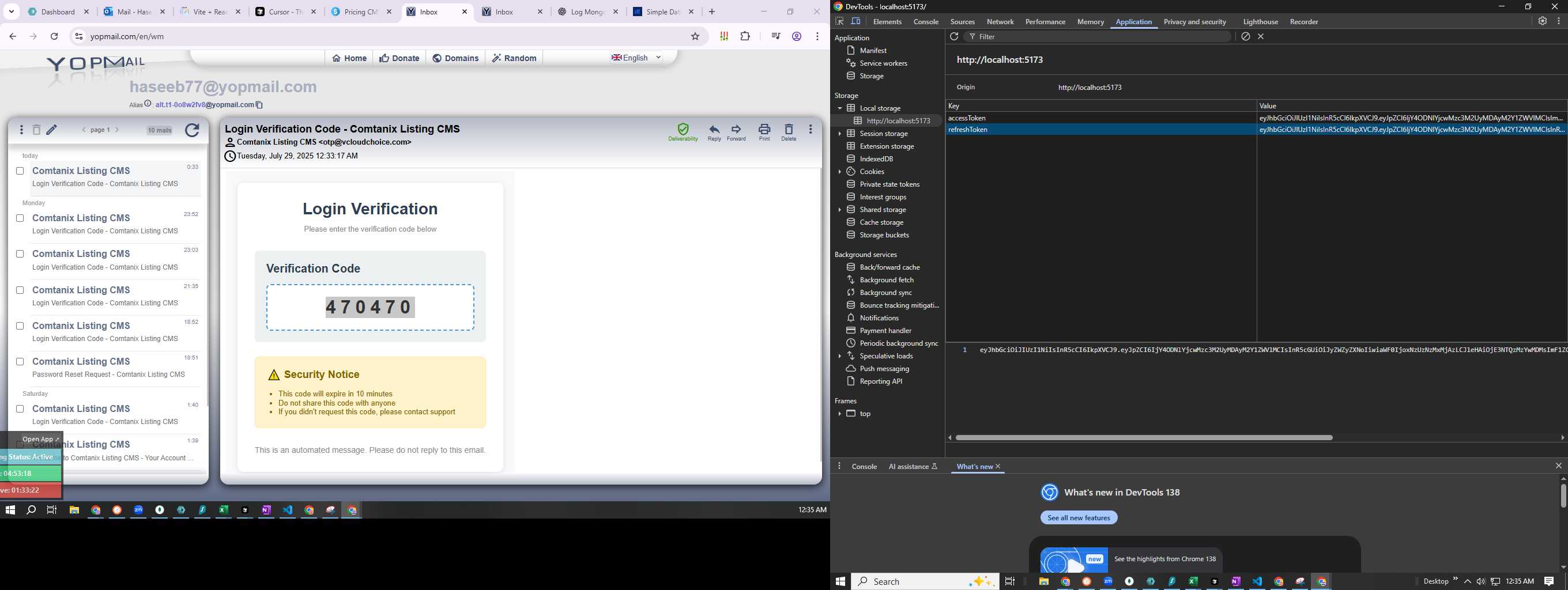Switch to the Dashboard browser tab
The width and height of the screenshot is (1568, 590).
(58, 12)
